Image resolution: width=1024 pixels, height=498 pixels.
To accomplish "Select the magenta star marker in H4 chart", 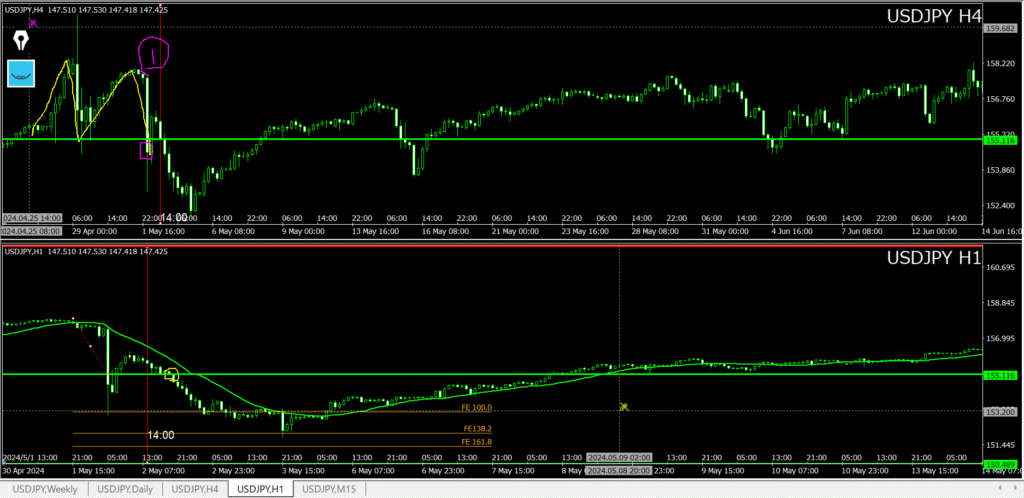I will 33,22.
